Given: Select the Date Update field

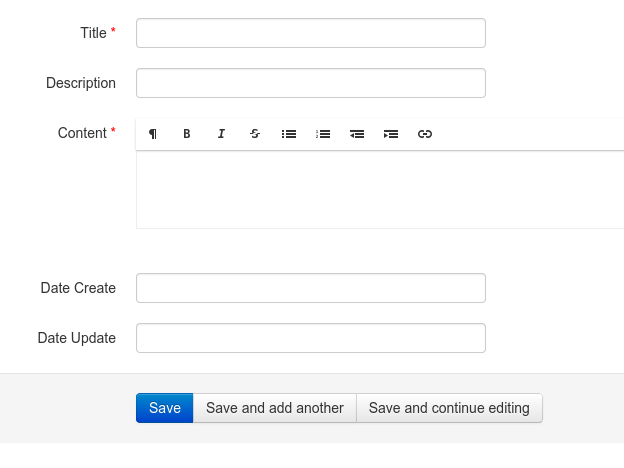Looking at the screenshot, I should pos(310,338).
